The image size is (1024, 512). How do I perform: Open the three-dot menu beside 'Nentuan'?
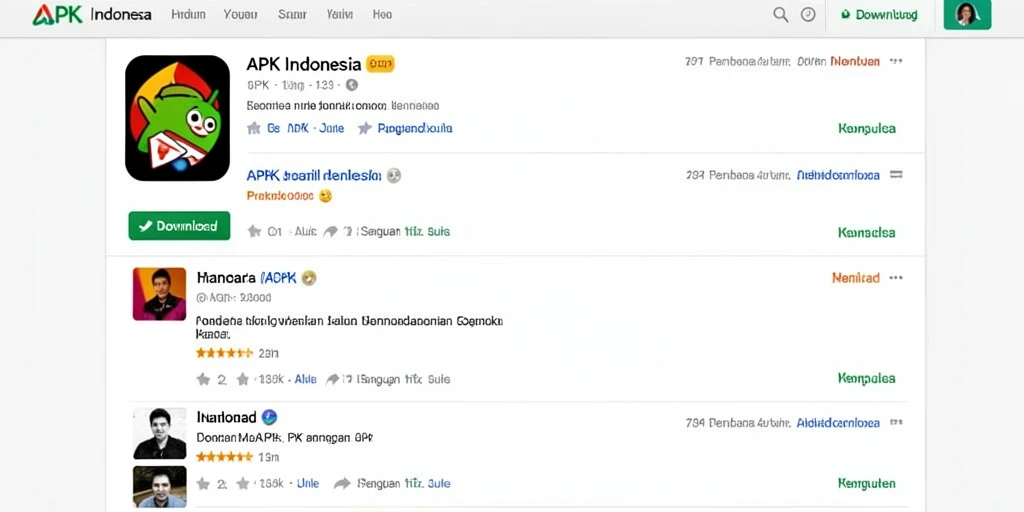click(896, 61)
